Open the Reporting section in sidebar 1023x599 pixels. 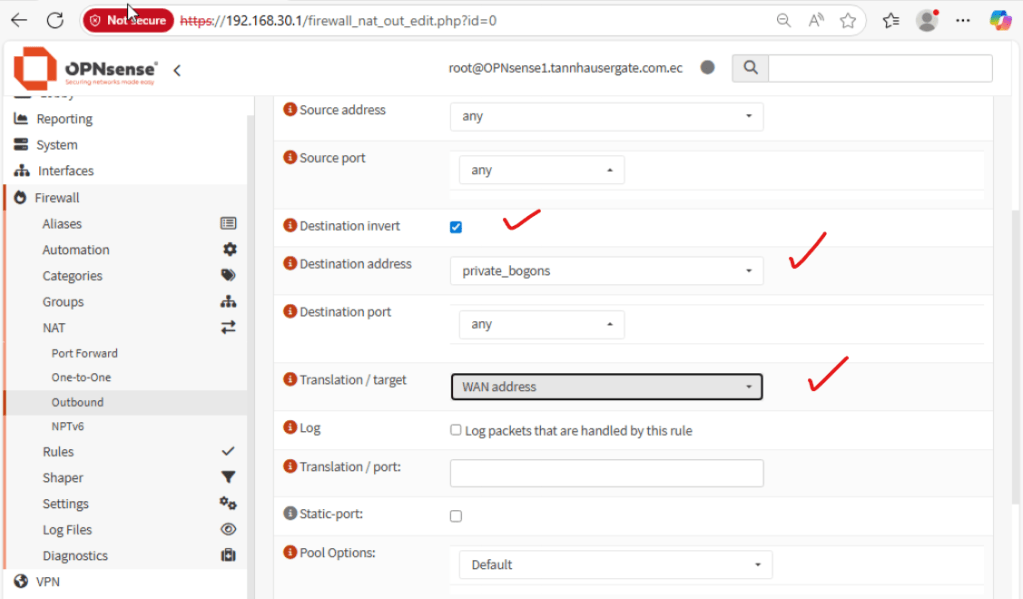(64, 119)
